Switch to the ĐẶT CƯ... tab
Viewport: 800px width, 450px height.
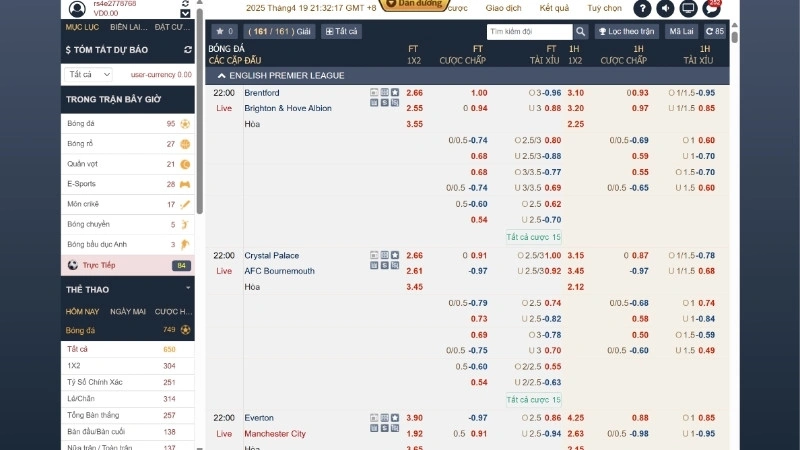(x=172, y=27)
